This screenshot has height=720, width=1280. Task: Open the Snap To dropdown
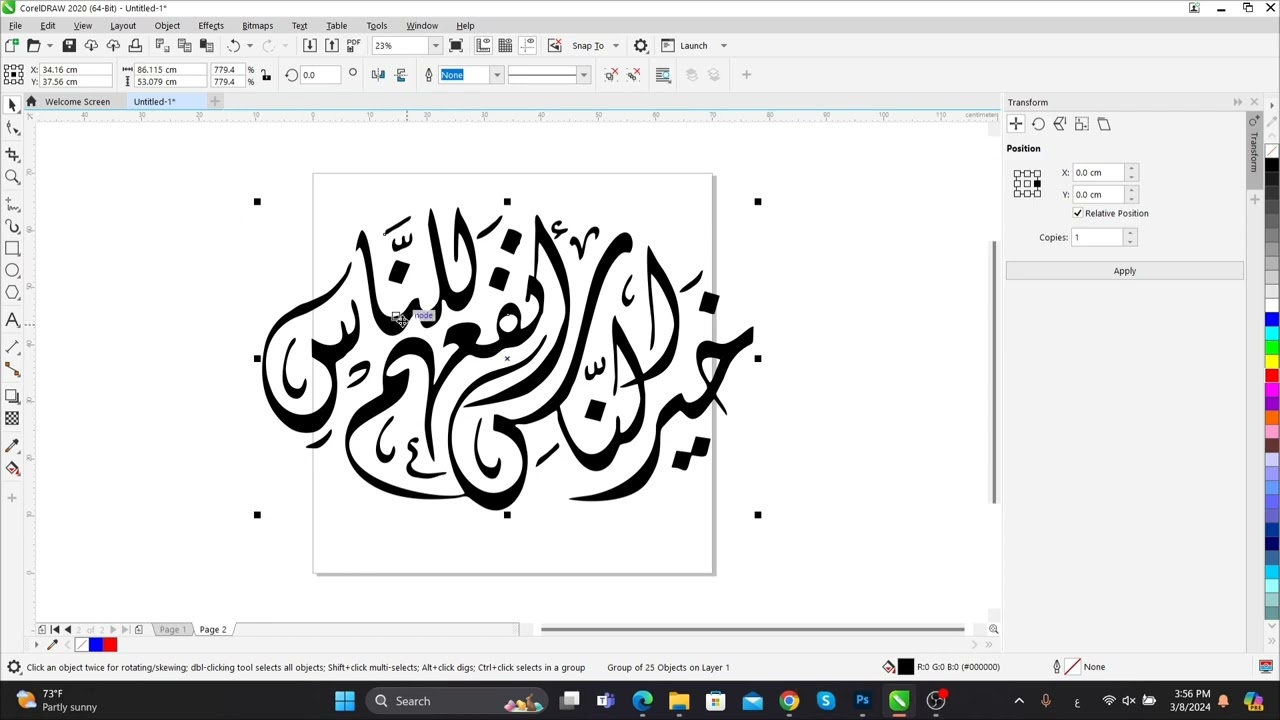pyautogui.click(x=616, y=46)
